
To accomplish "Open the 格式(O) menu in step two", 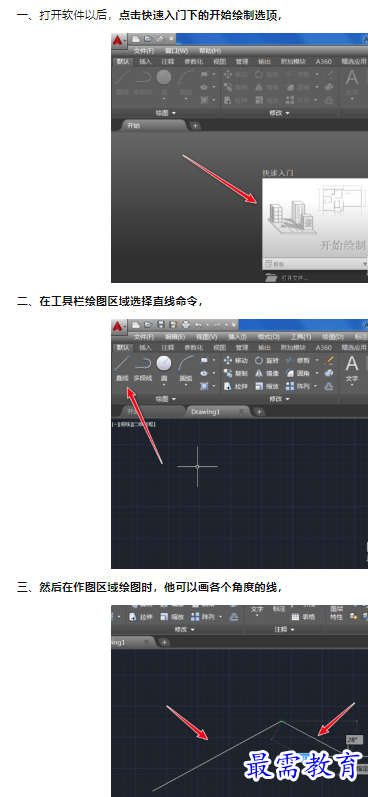I will 268,337.
